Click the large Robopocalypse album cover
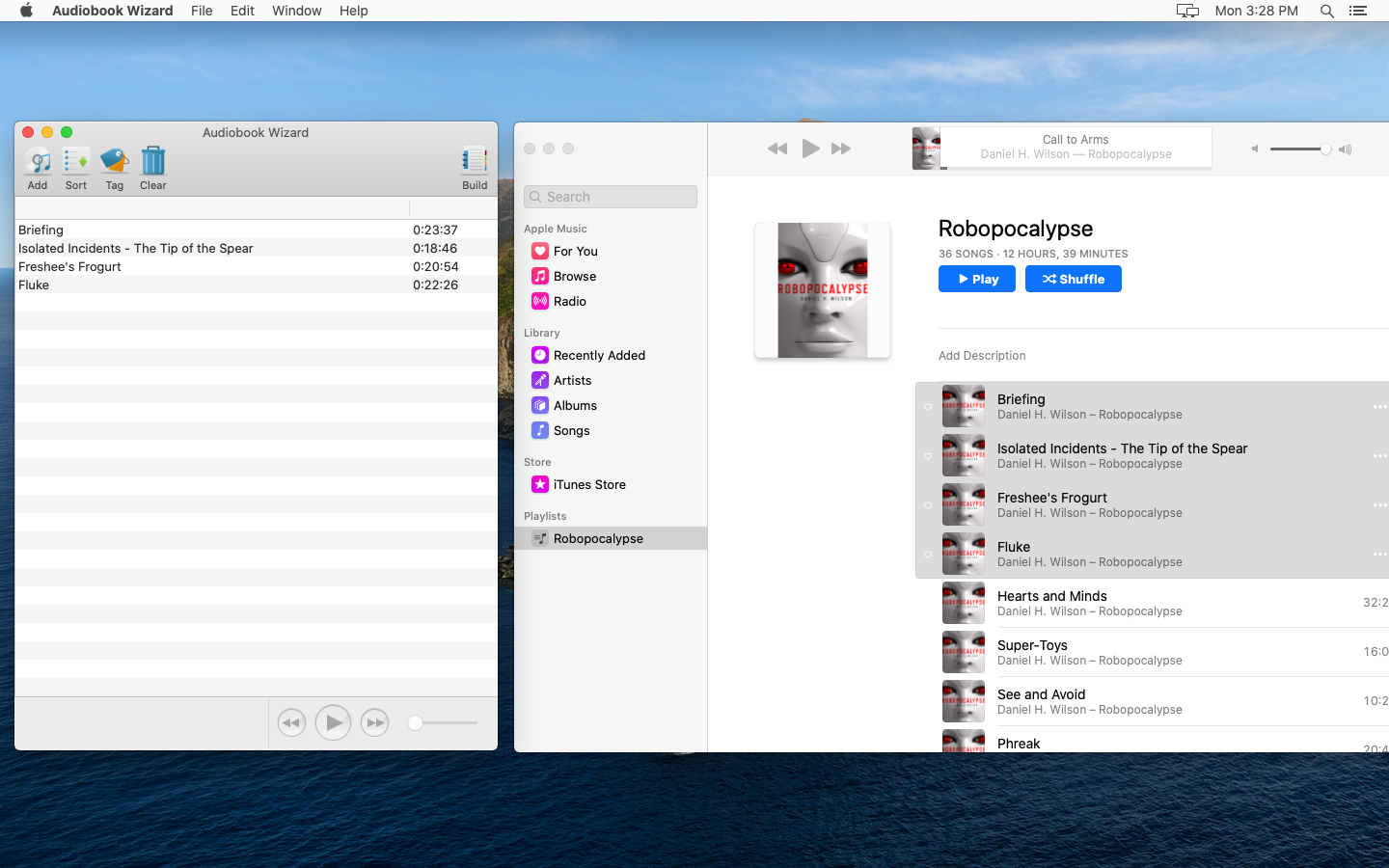Screen dimensions: 1389x868 (823, 290)
